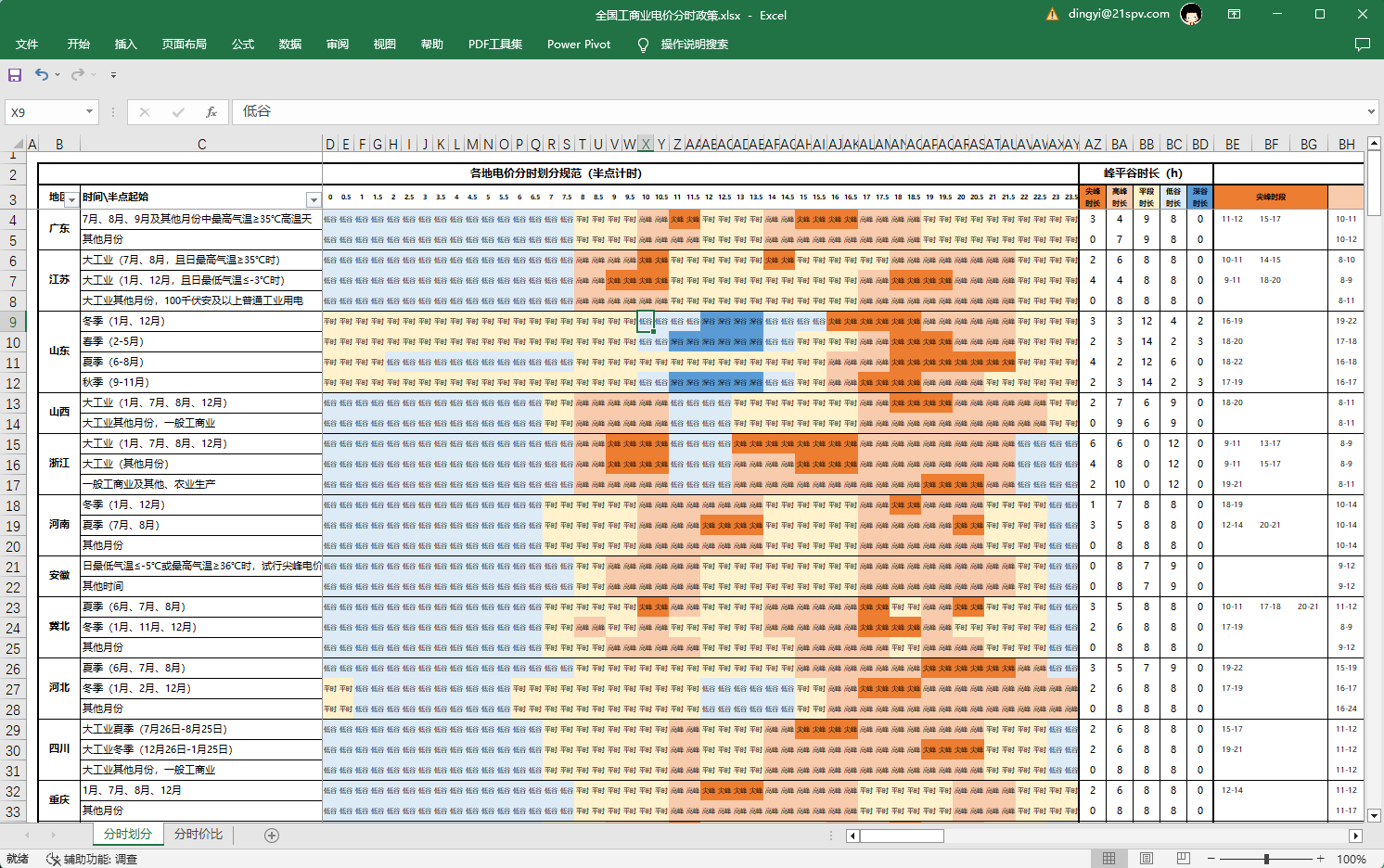1384x868 pixels.
Task: Open Customize Quick Access Toolbar menu
Action: tap(113, 74)
